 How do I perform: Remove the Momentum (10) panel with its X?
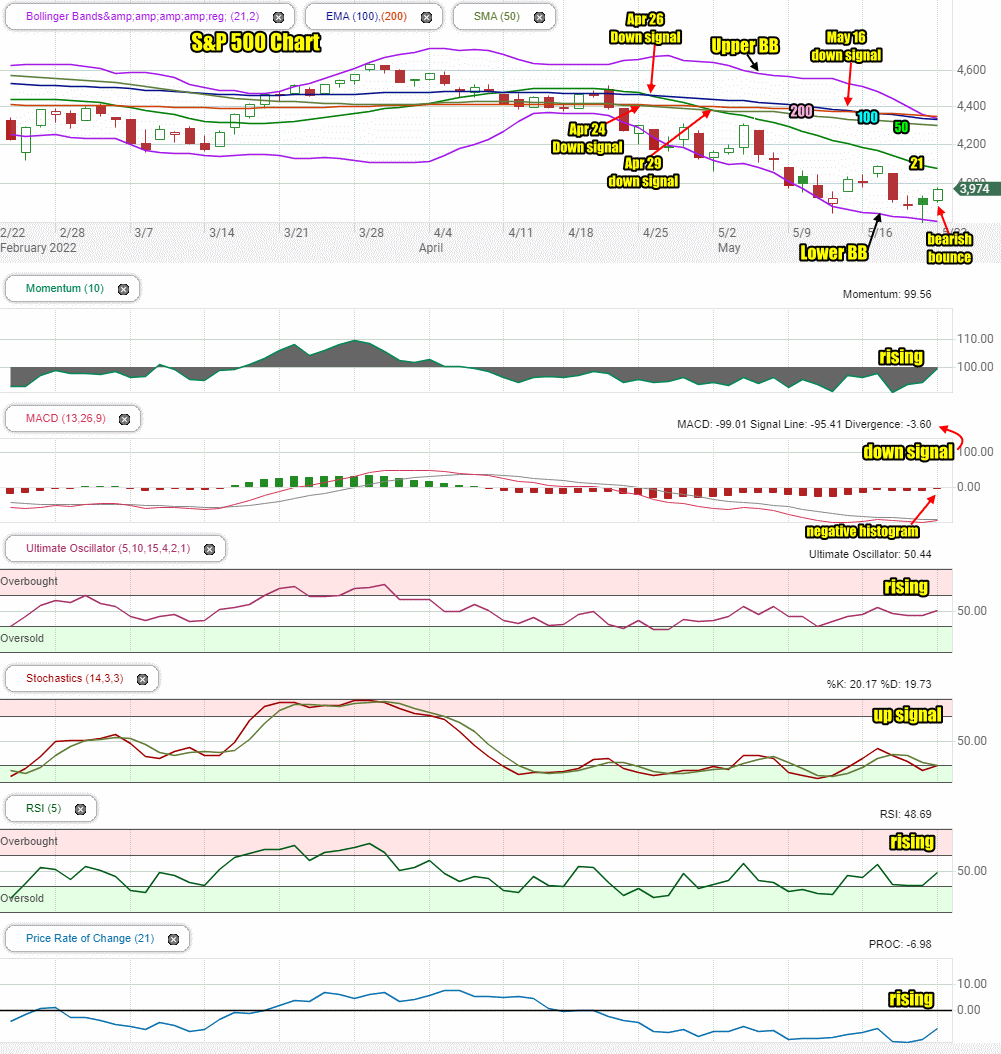124,289
